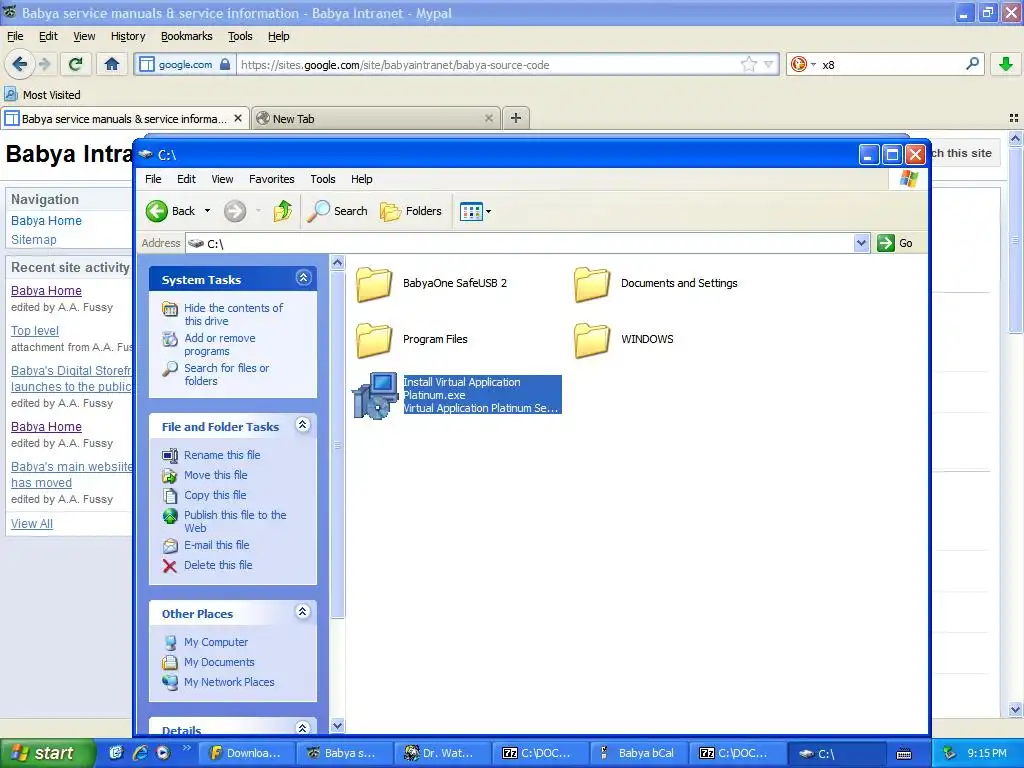Click Publish this file to the Web
1024x768 pixels.
coord(235,521)
